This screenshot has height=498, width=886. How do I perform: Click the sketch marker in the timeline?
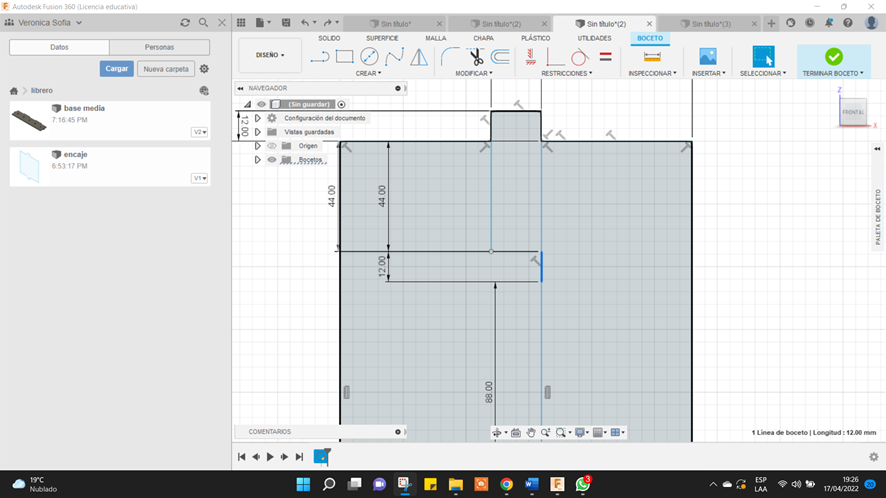(x=321, y=456)
